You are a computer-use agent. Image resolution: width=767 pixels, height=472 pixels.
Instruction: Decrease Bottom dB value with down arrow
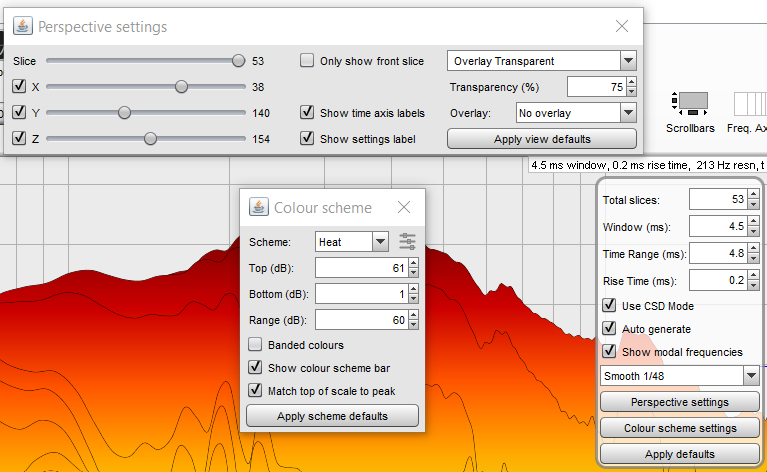414,298
